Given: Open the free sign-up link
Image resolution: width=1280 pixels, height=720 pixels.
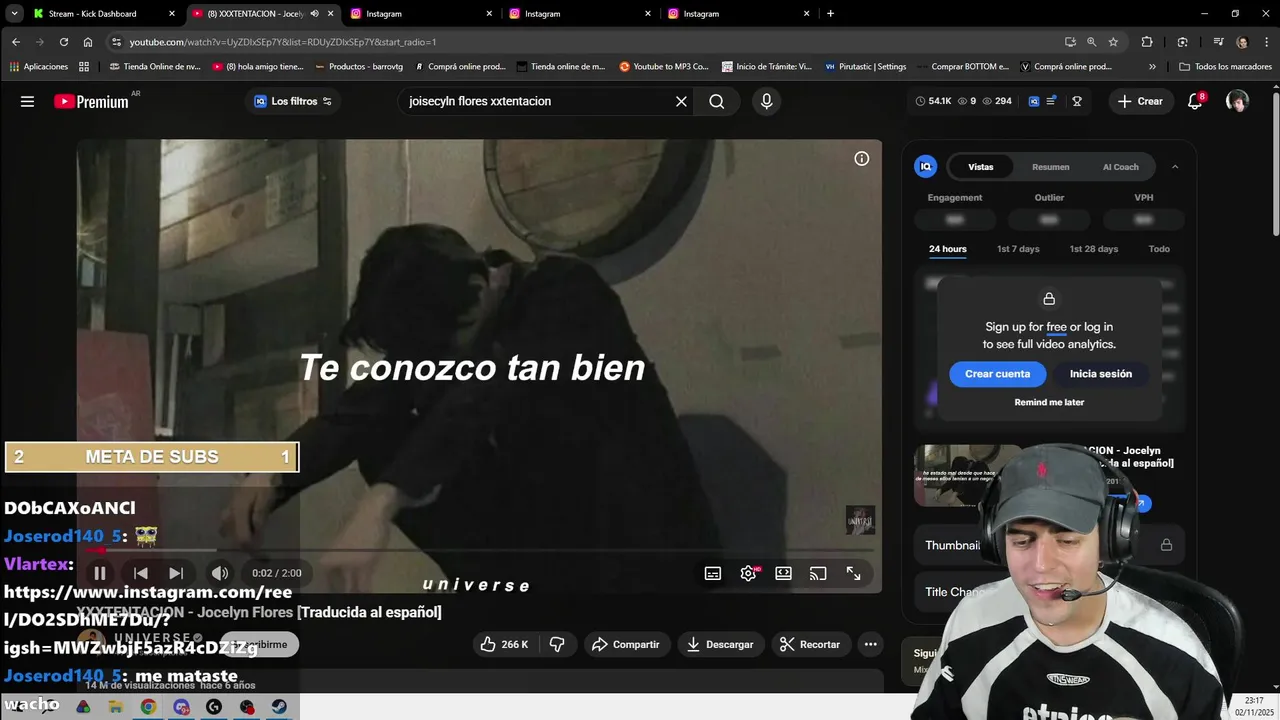Looking at the screenshot, I should (1057, 327).
